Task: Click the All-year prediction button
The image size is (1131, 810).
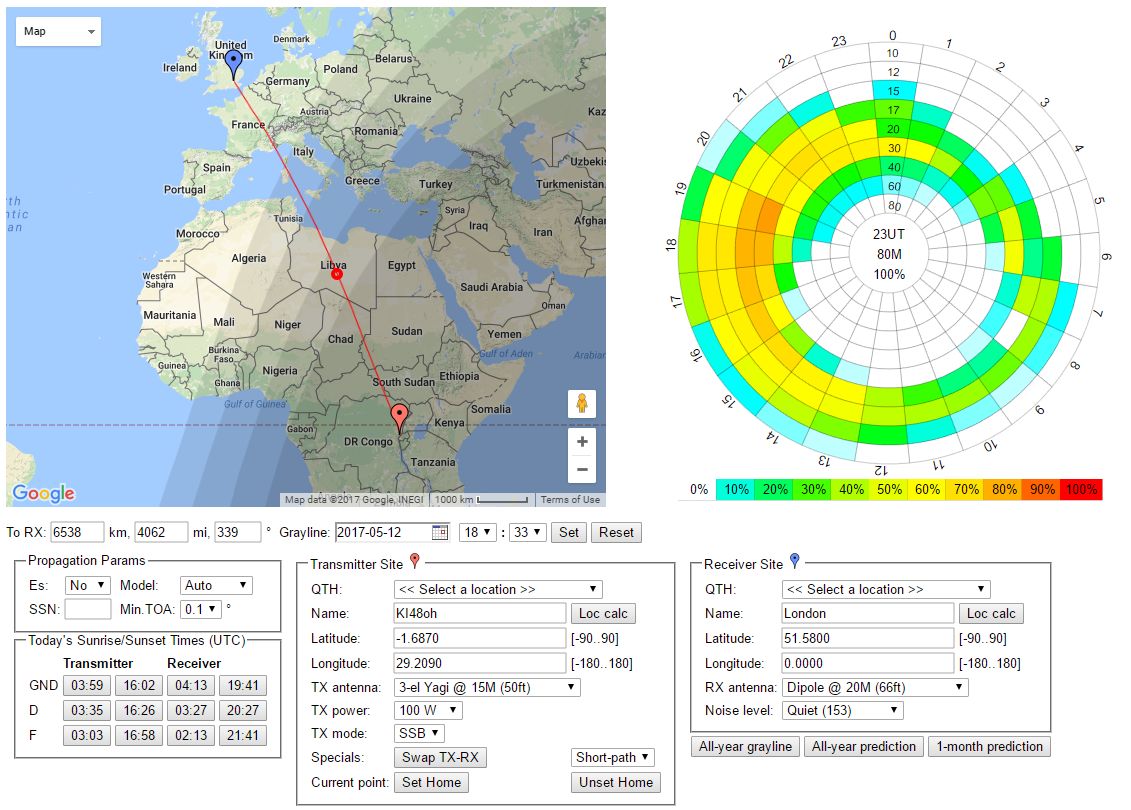Action: [863, 746]
